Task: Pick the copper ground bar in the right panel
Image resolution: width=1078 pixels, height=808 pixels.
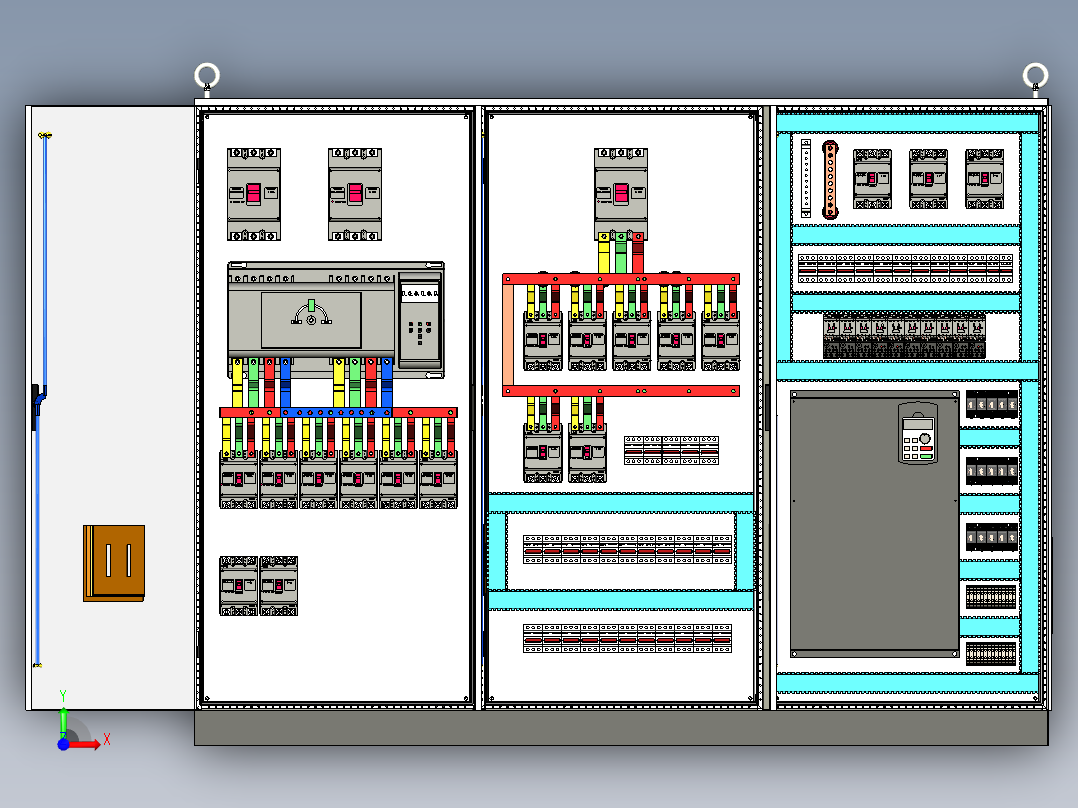Action: click(x=830, y=180)
